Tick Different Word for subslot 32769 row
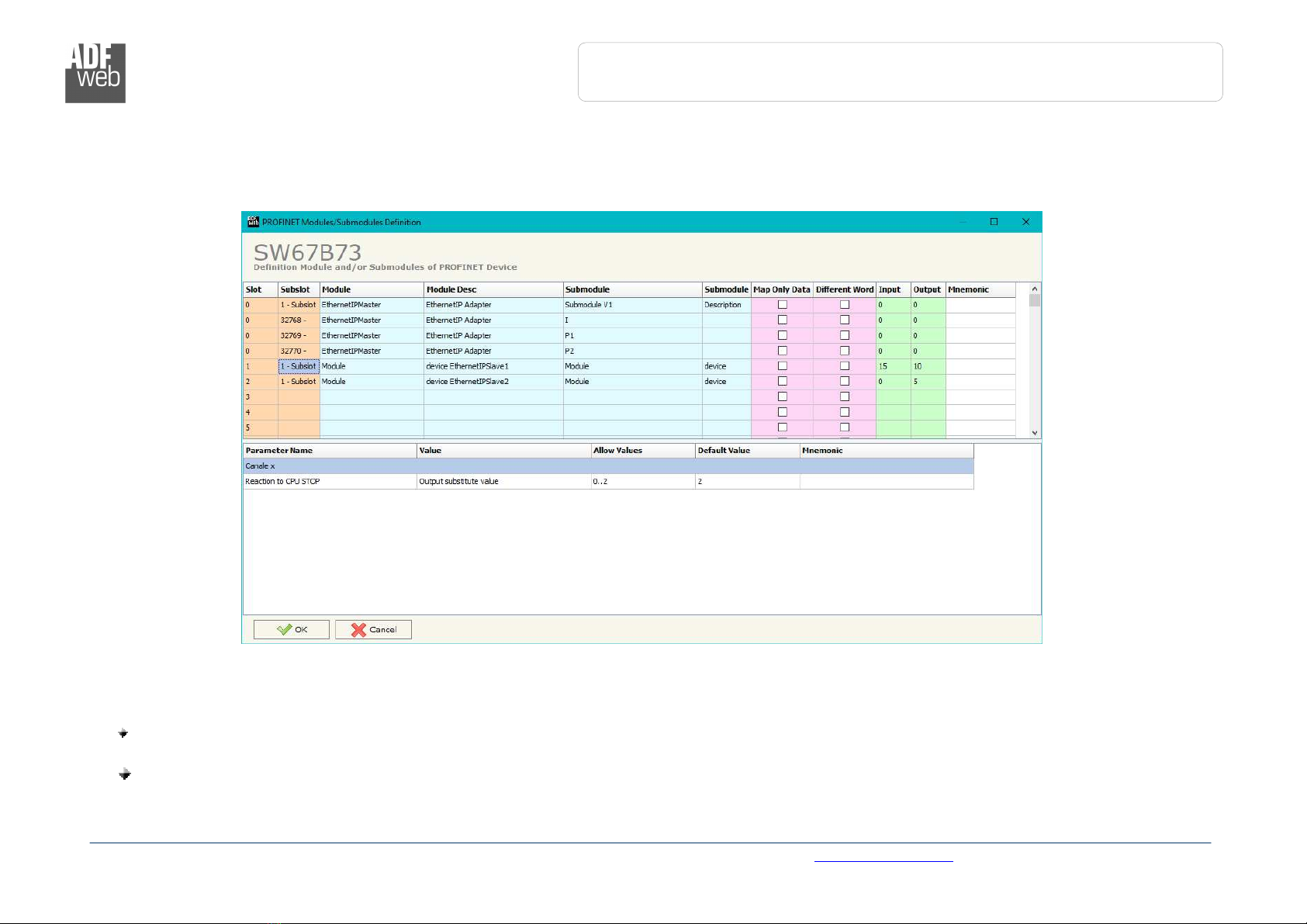 click(845, 335)
